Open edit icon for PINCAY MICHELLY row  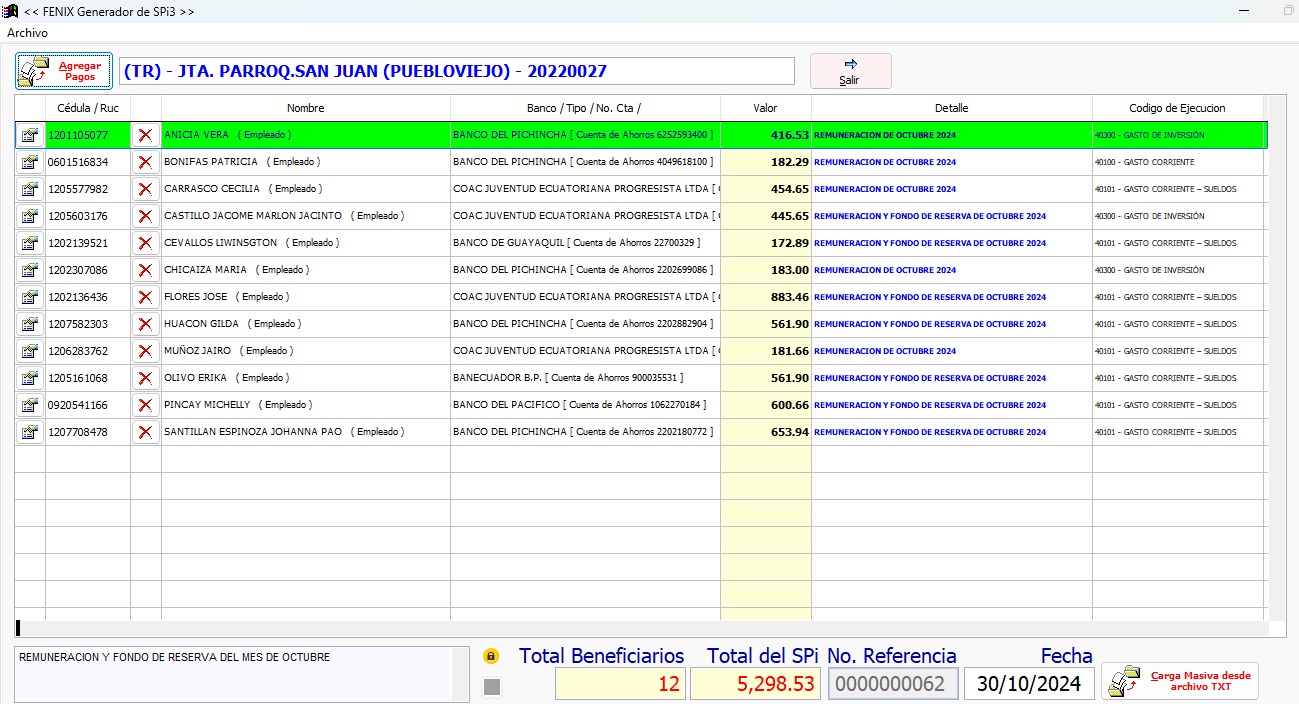coord(30,405)
